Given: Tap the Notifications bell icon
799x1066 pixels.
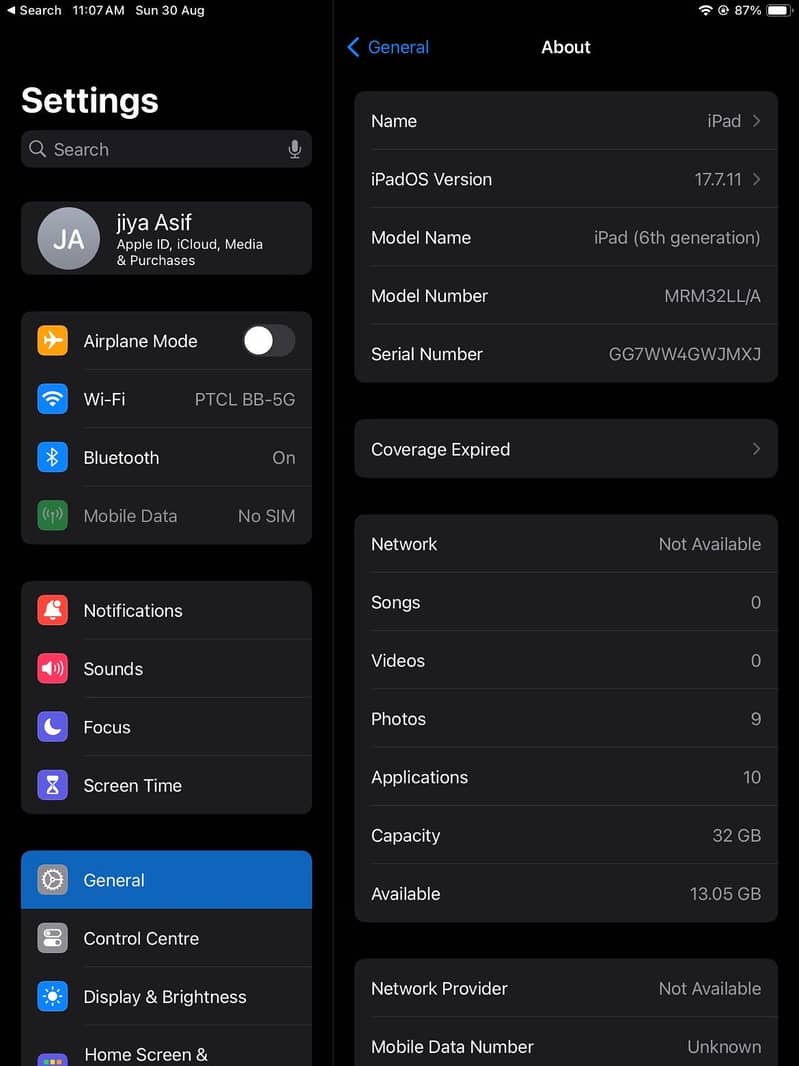Looking at the screenshot, I should tap(52, 611).
